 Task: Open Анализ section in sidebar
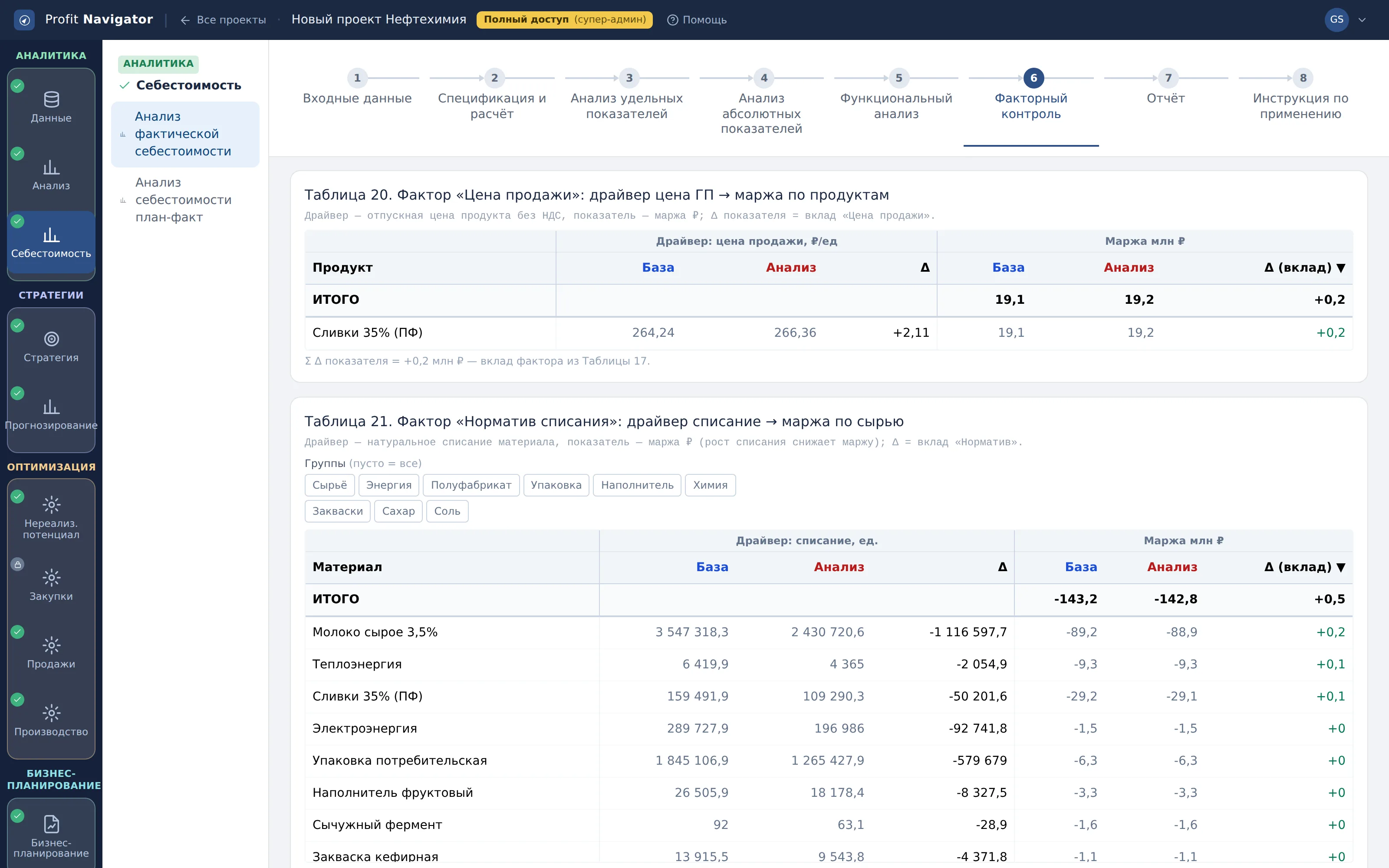[x=51, y=175]
